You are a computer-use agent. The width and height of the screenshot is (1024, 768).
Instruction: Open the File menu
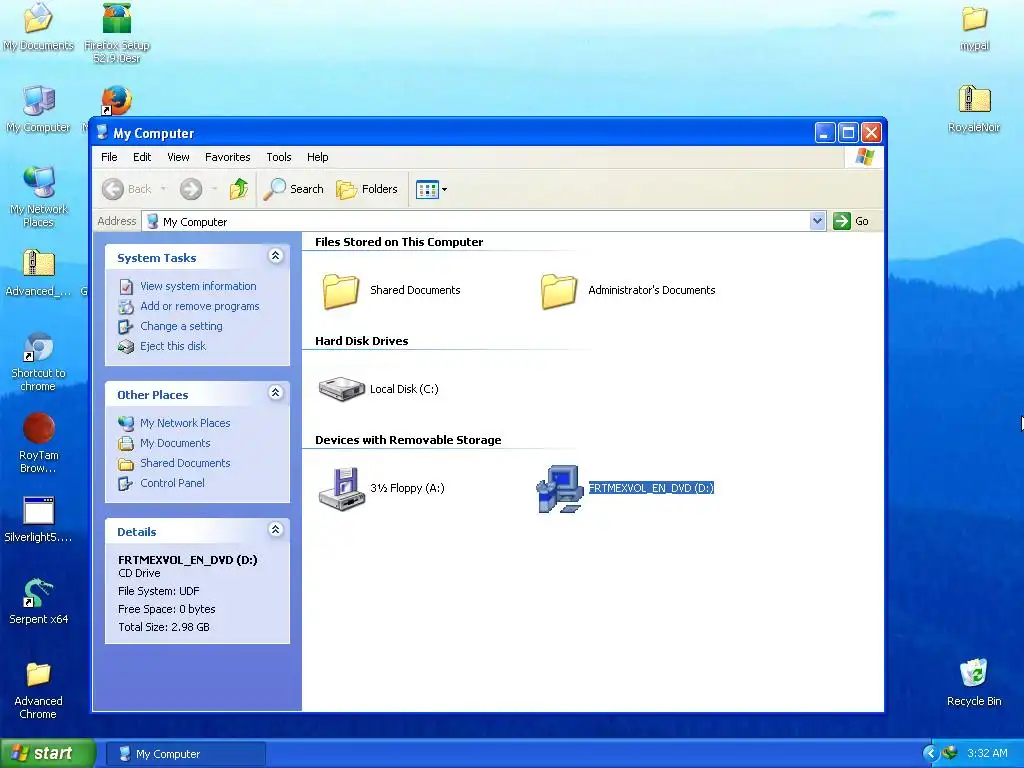(x=109, y=157)
